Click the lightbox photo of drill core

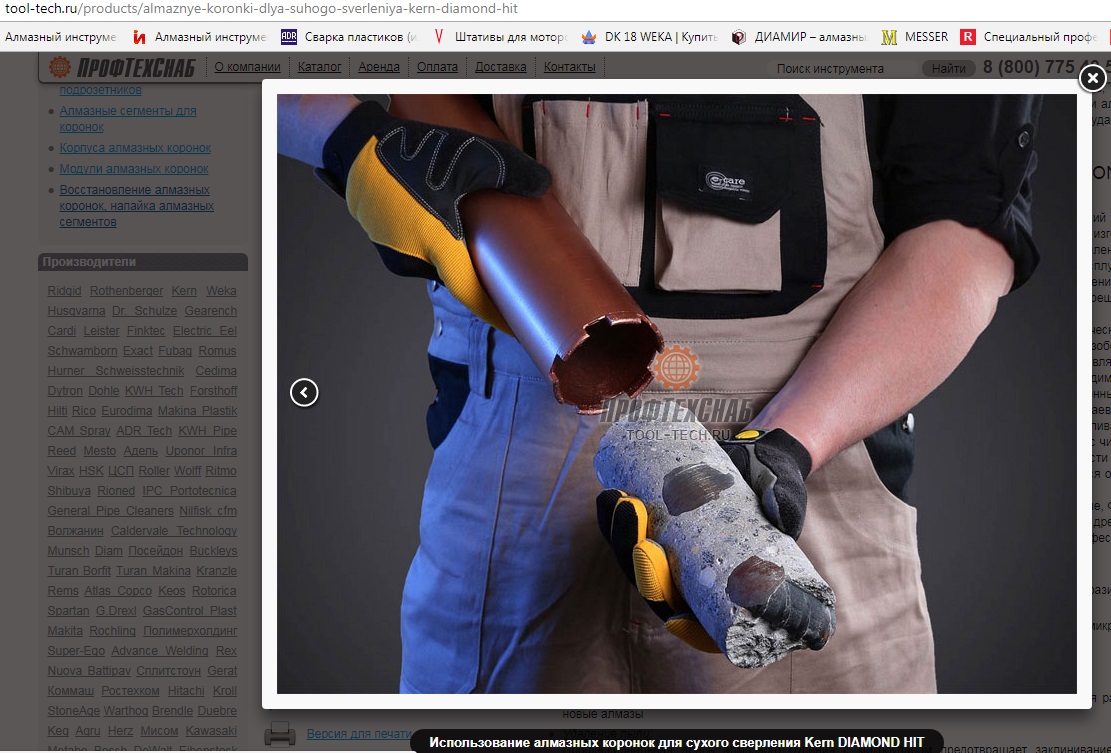tap(677, 394)
